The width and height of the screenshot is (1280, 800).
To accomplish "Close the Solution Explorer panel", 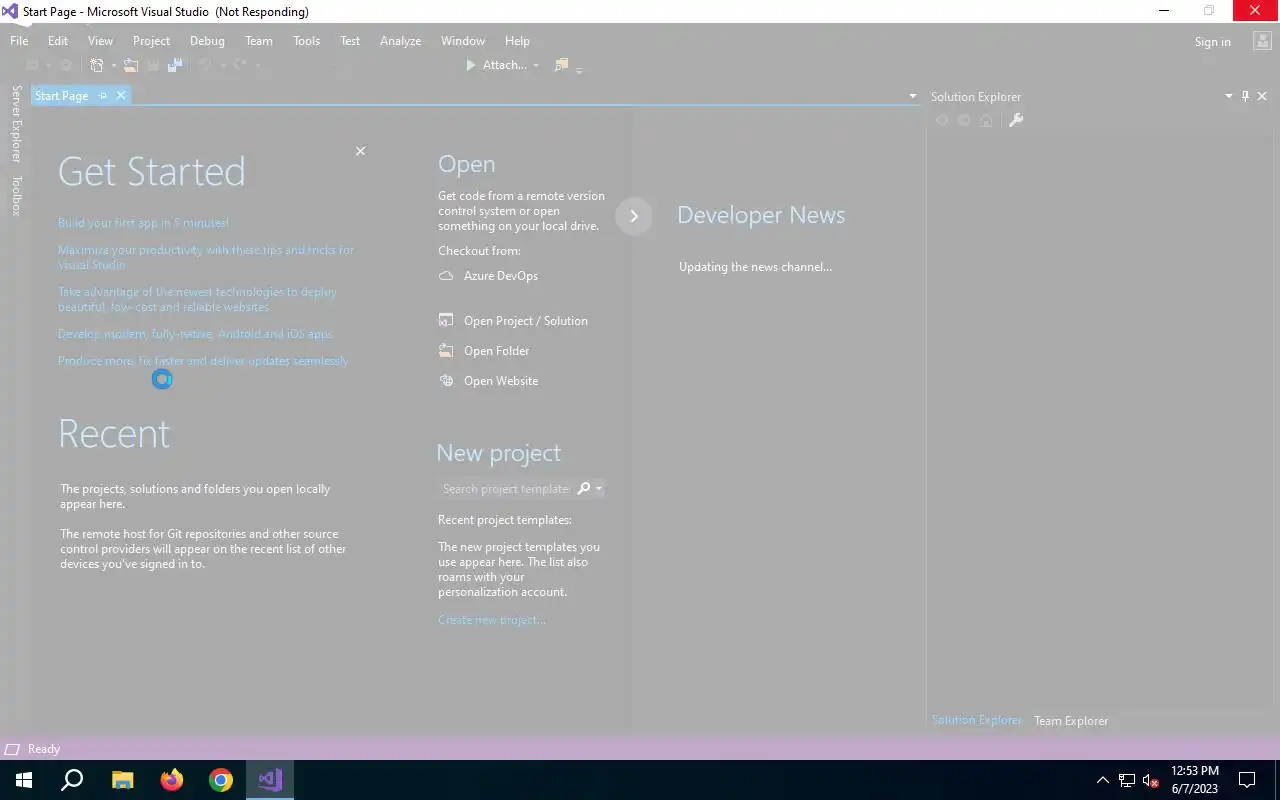I will pyautogui.click(x=1262, y=97).
